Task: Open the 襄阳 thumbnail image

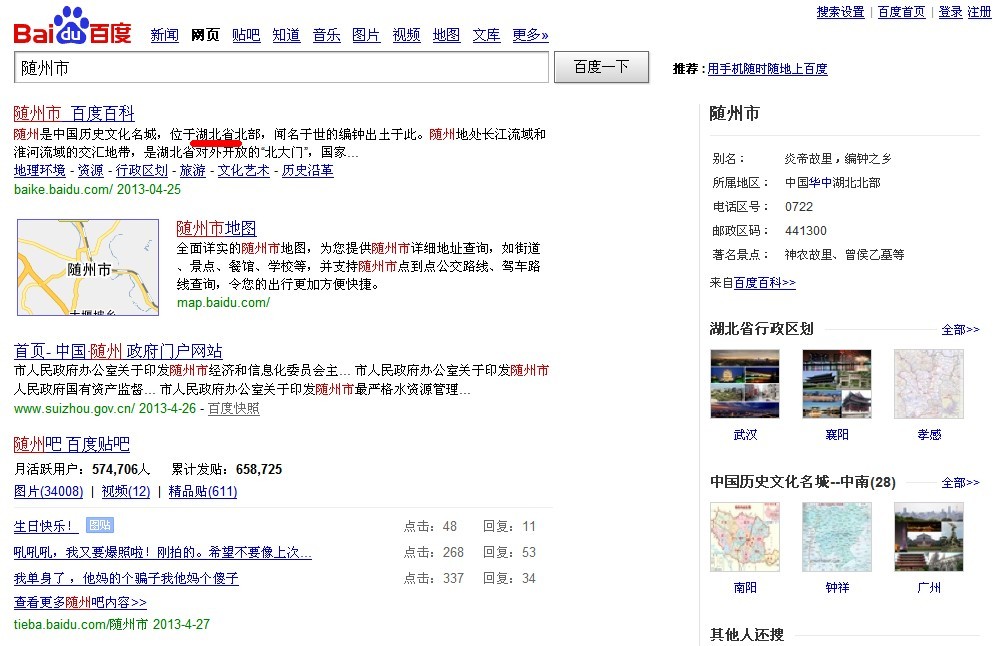Action: (x=837, y=383)
